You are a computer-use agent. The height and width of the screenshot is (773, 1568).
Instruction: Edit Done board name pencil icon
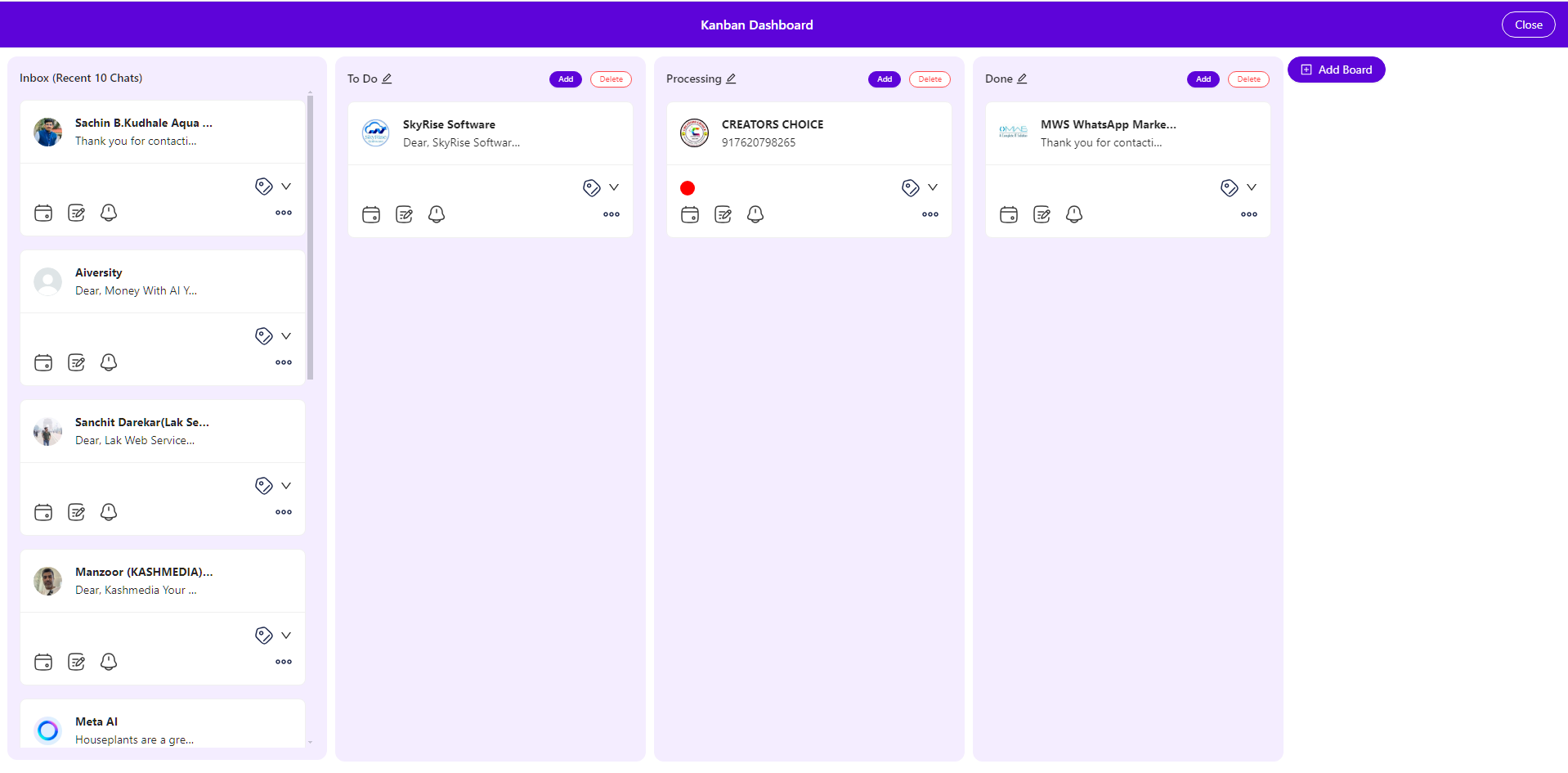(1022, 79)
